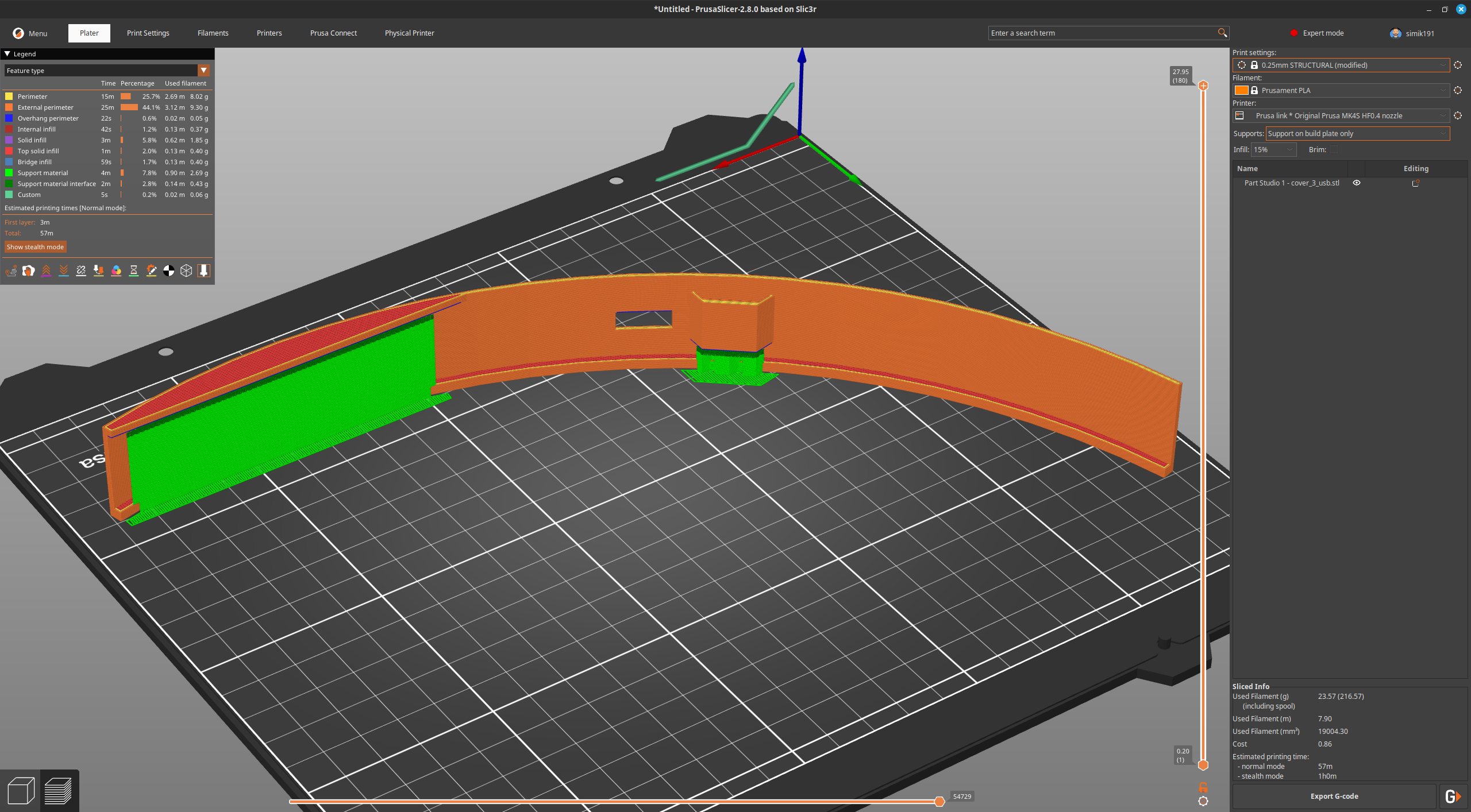Toggle the Center of gravity icon

coord(169,271)
